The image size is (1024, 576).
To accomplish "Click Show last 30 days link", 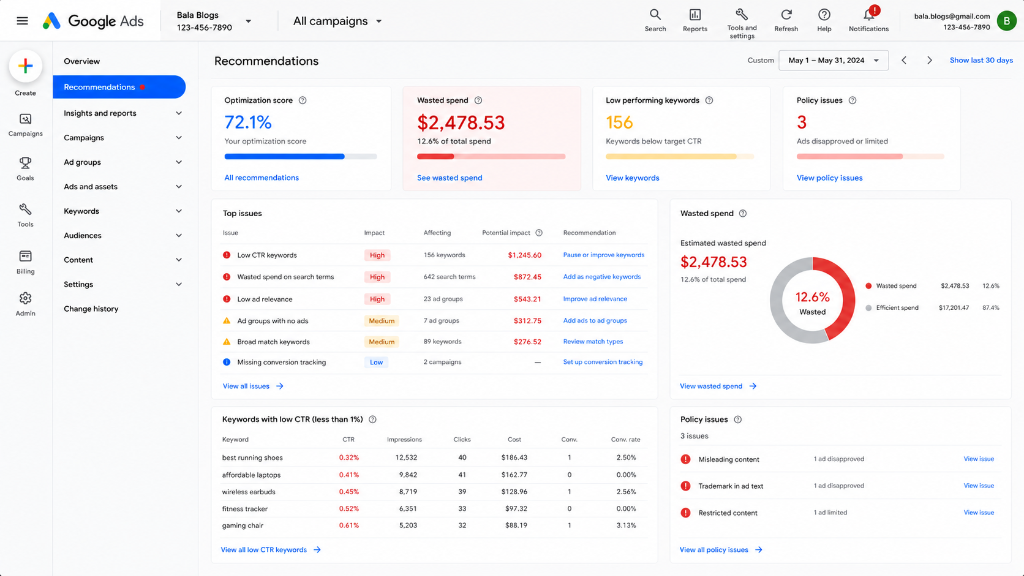I will click(x=981, y=60).
